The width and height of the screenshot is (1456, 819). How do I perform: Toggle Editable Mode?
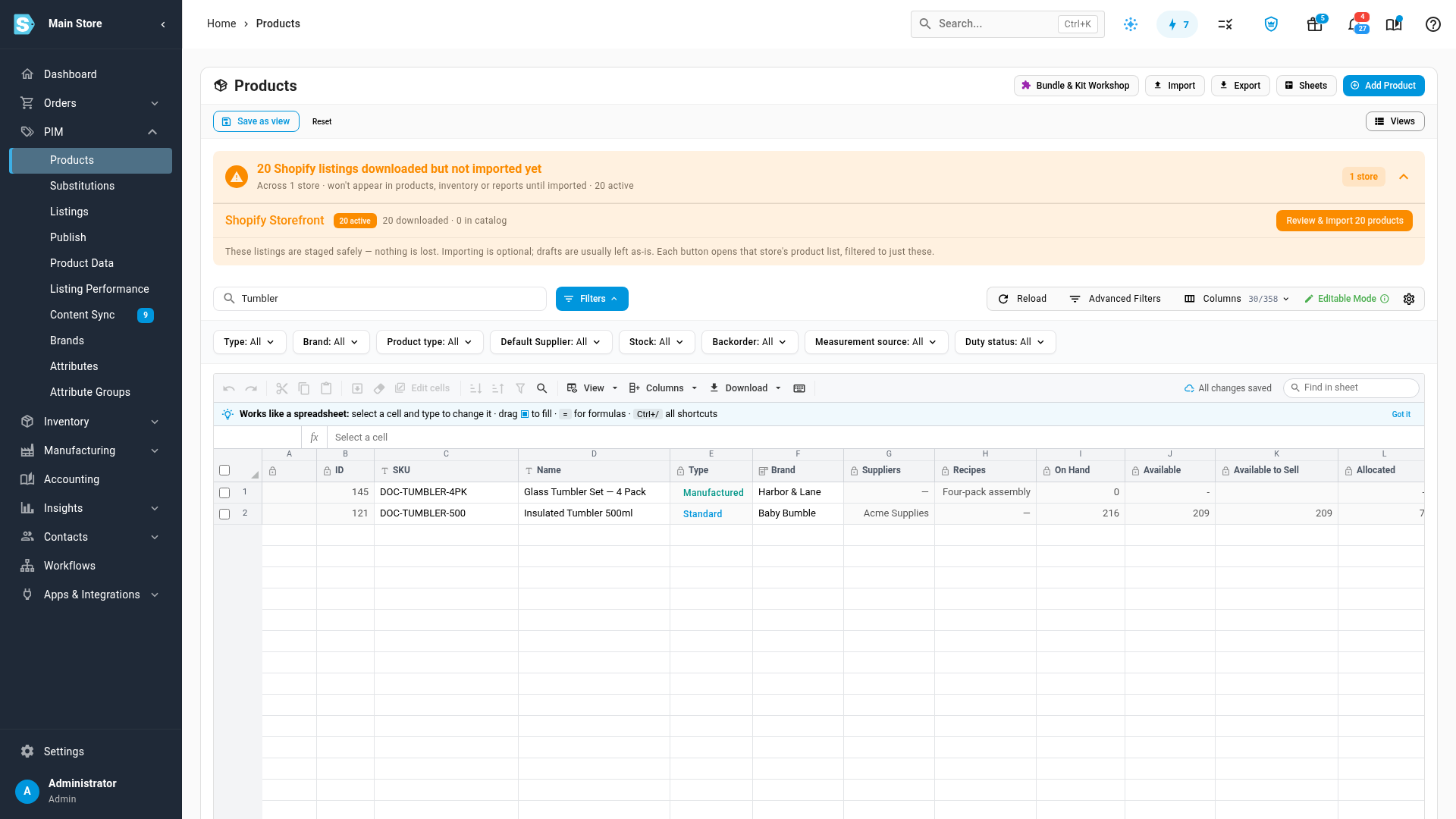(1346, 299)
